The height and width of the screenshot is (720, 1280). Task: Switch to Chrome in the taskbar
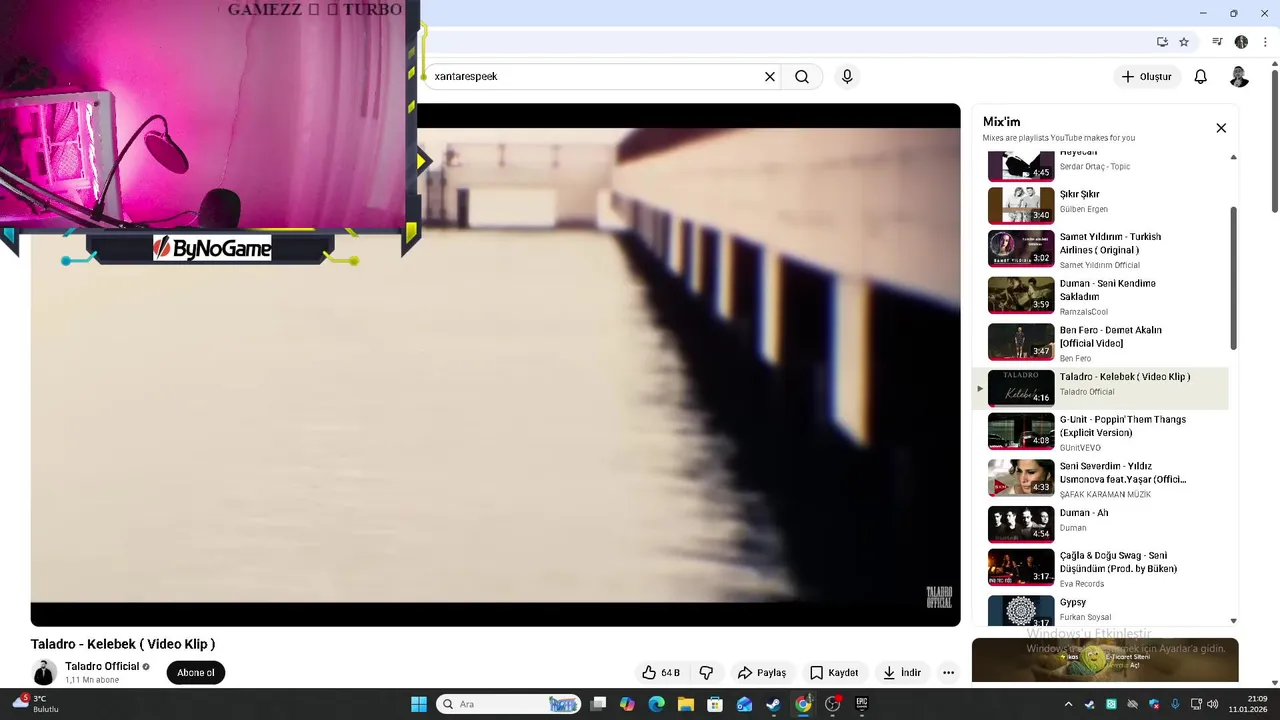[x=803, y=704]
